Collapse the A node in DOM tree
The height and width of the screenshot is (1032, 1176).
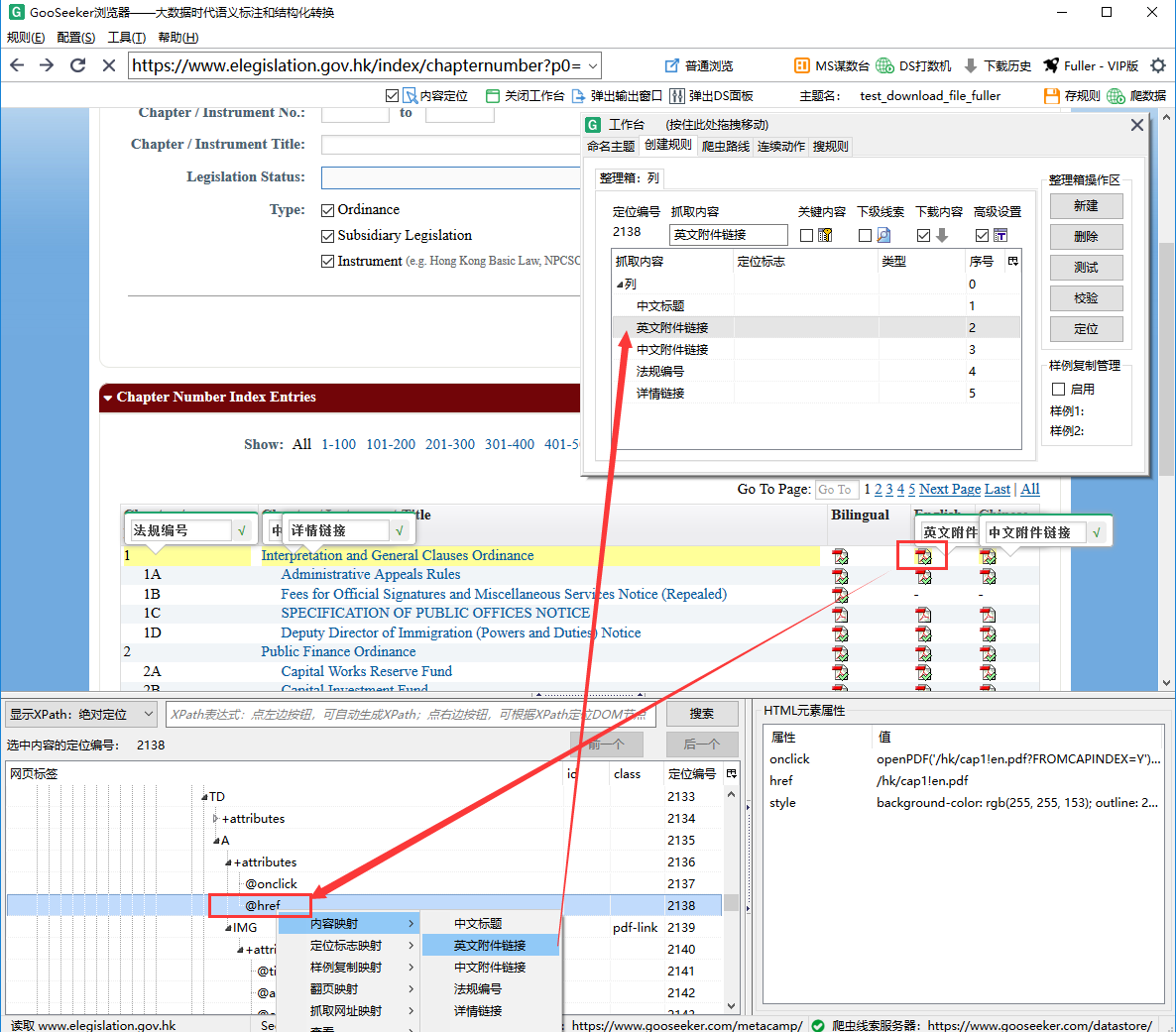pyautogui.click(x=216, y=841)
